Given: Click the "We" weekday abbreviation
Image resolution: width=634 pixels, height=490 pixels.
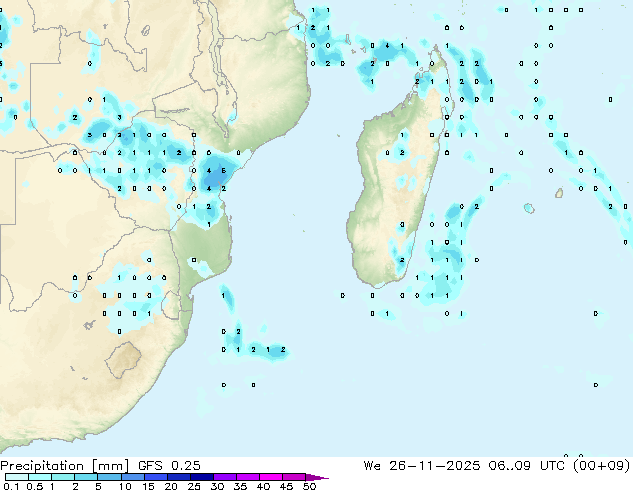Looking at the screenshot, I should tap(372, 466).
